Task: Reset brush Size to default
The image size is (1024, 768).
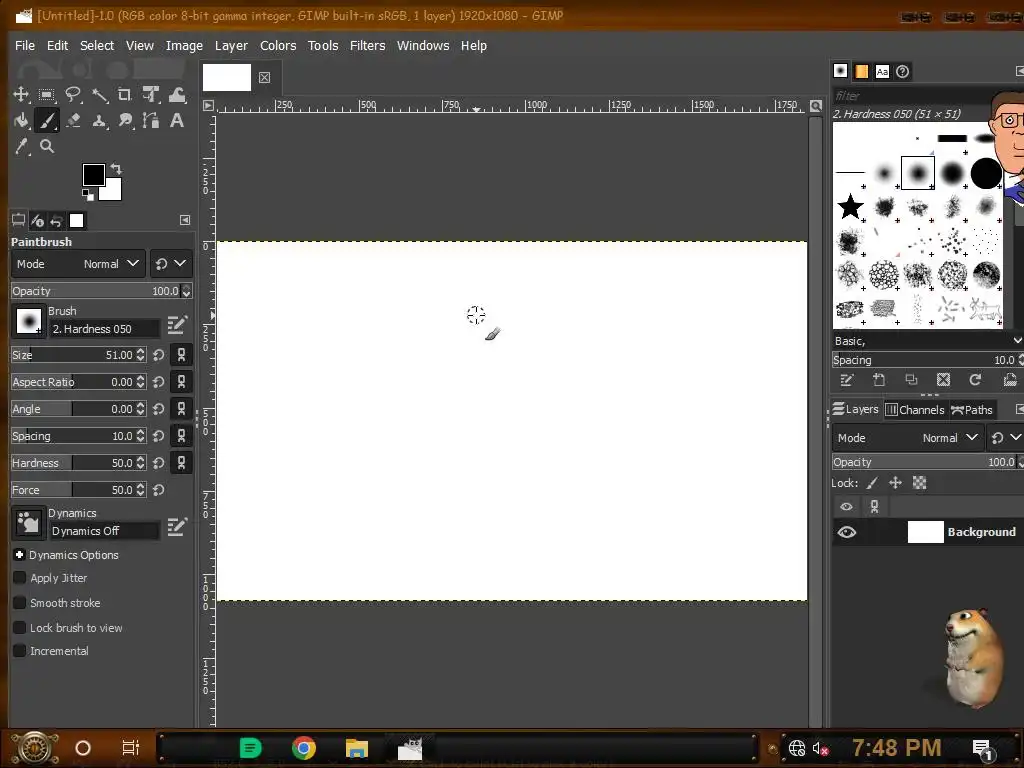Action: 159,355
